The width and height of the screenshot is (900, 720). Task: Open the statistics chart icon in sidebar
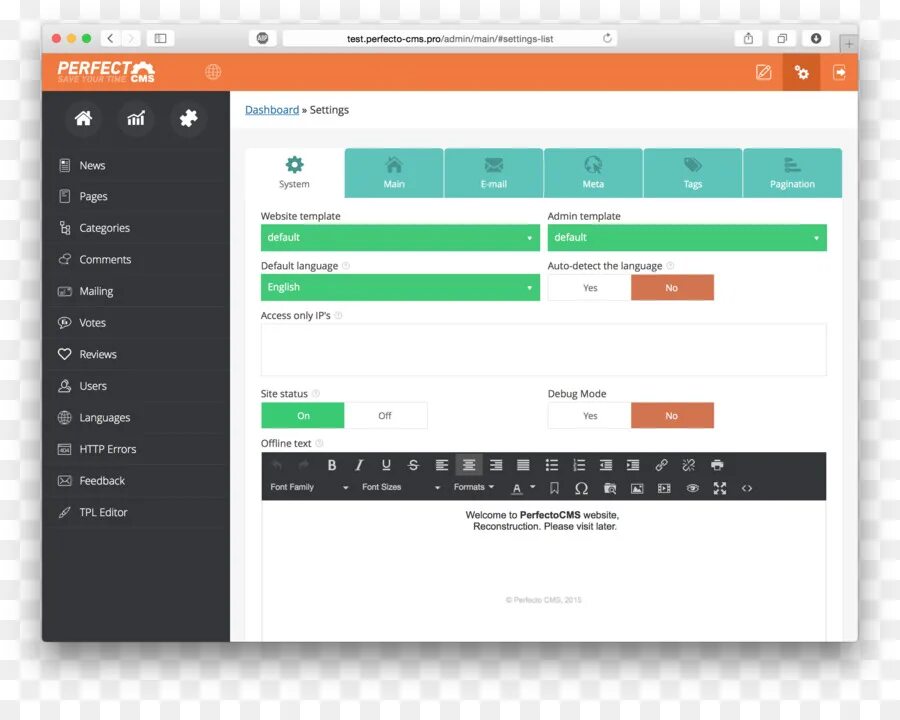point(135,118)
